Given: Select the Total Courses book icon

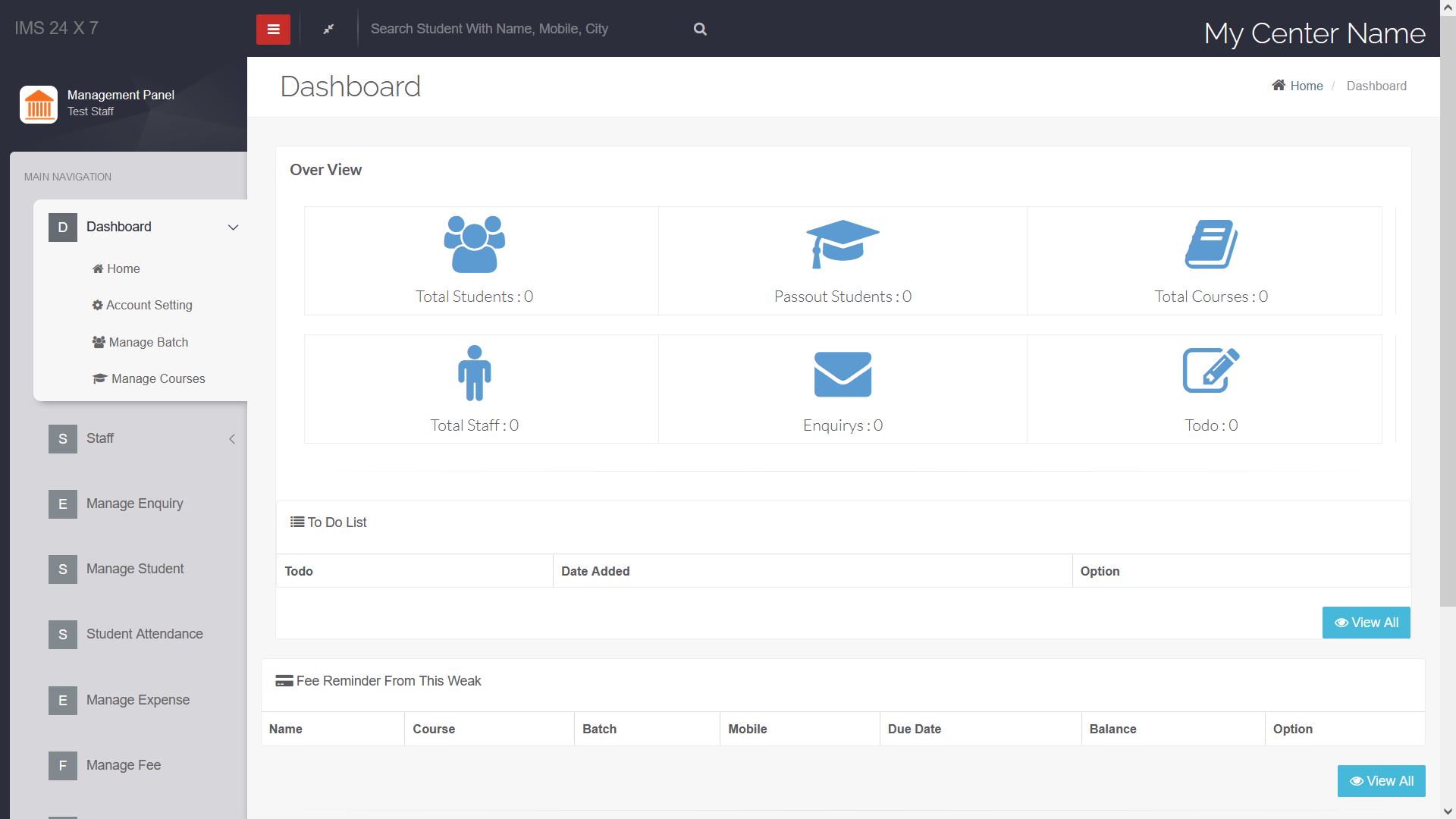Looking at the screenshot, I should (1210, 243).
